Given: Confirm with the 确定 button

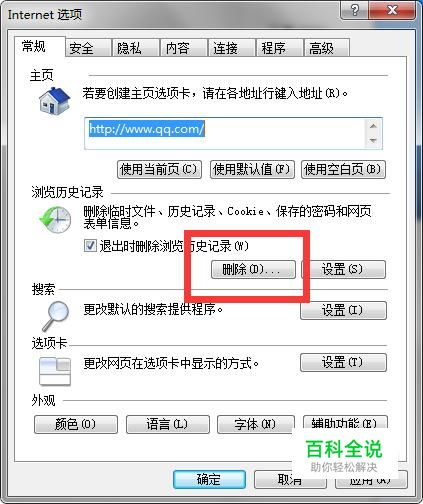Looking at the screenshot, I should coord(210,479).
